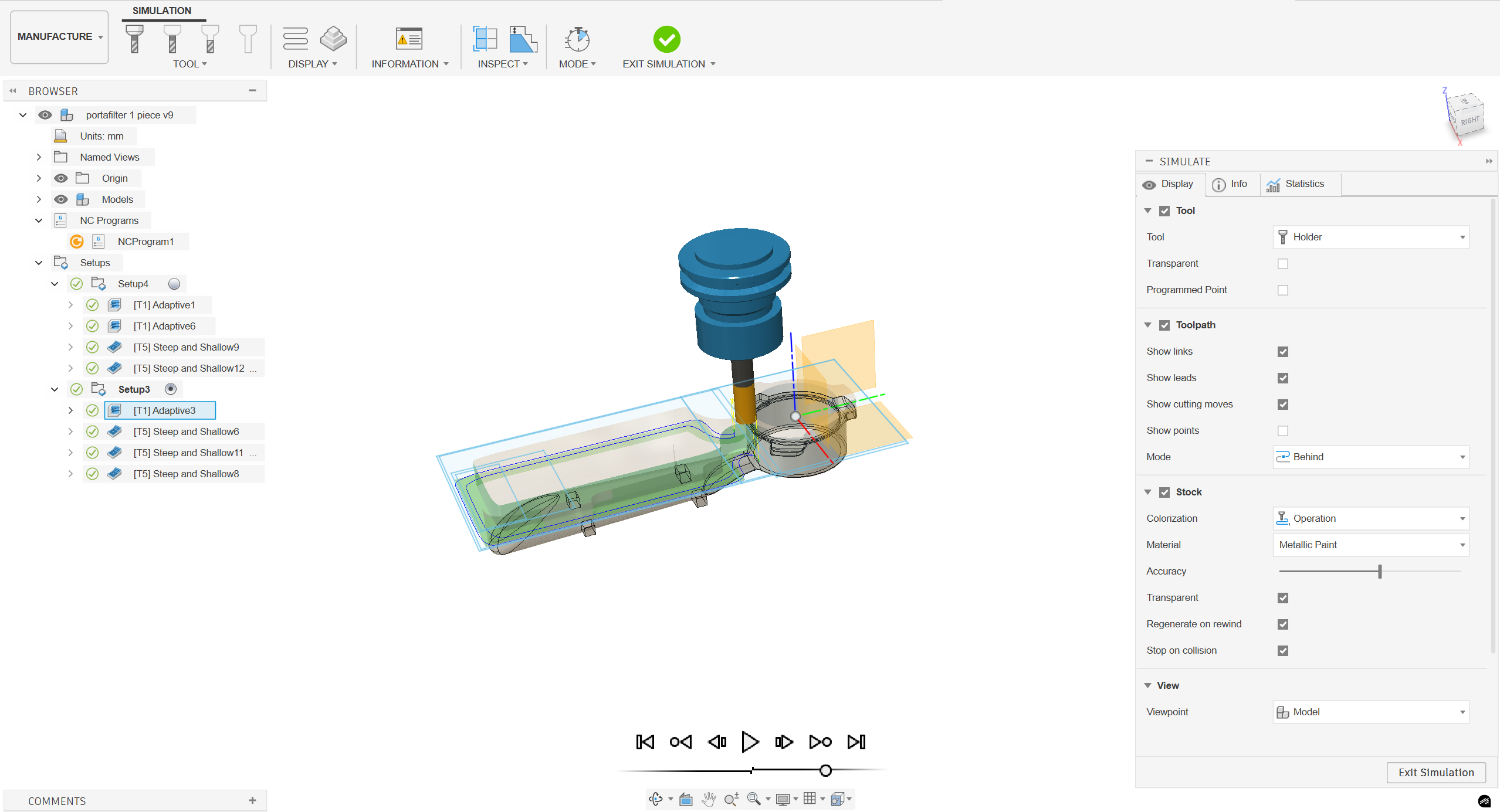This screenshot has width=1500, height=812.
Task: Uncheck Show cutting moves
Action: tap(1283, 404)
